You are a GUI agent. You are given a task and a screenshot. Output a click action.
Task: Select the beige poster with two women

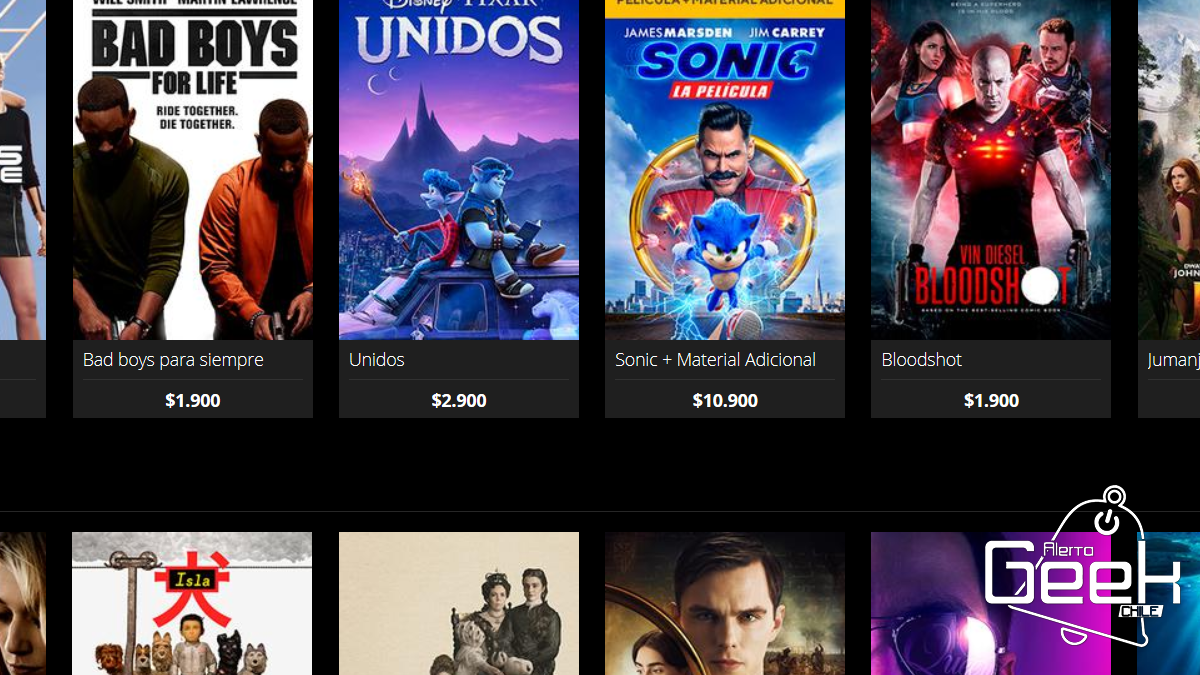tap(459, 603)
